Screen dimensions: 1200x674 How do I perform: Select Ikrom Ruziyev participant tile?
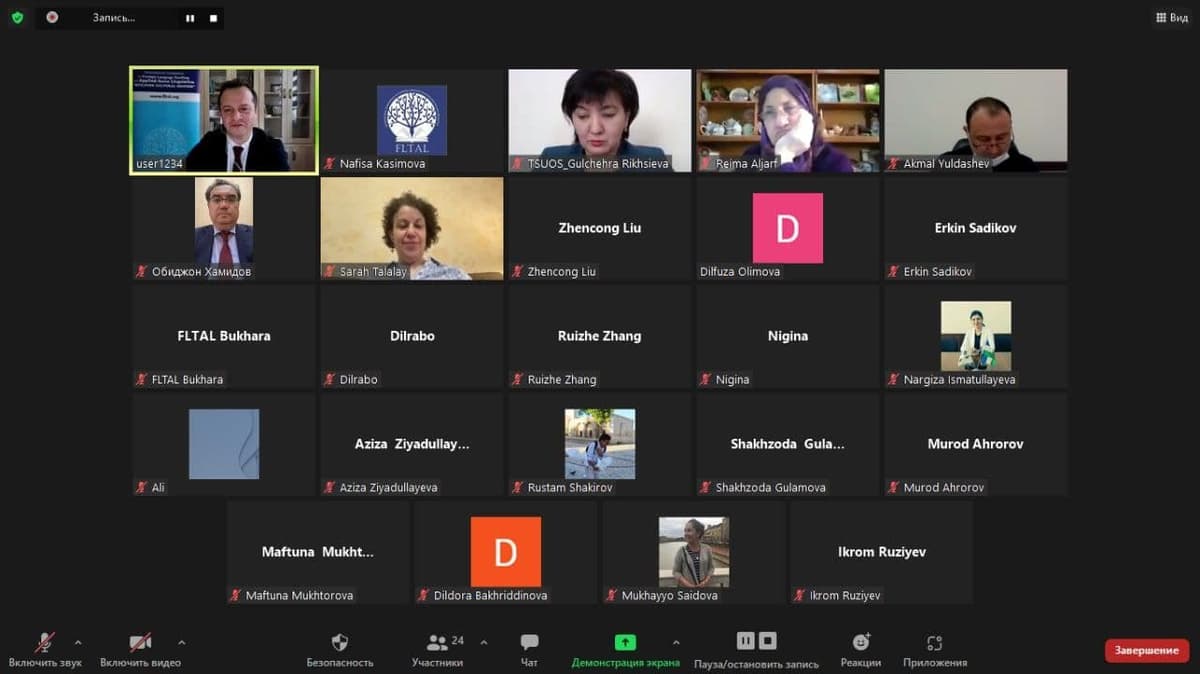[x=882, y=552]
